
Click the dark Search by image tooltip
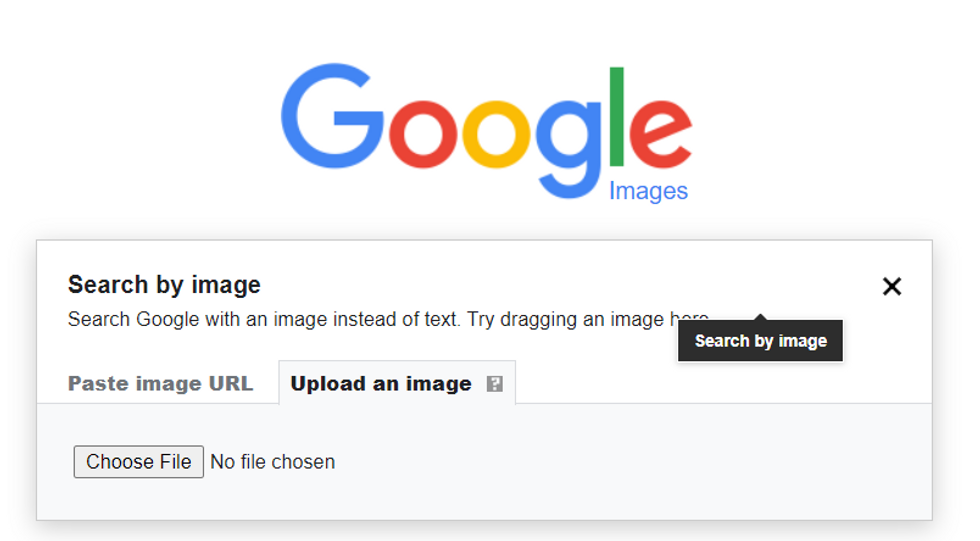(x=760, y=341)
